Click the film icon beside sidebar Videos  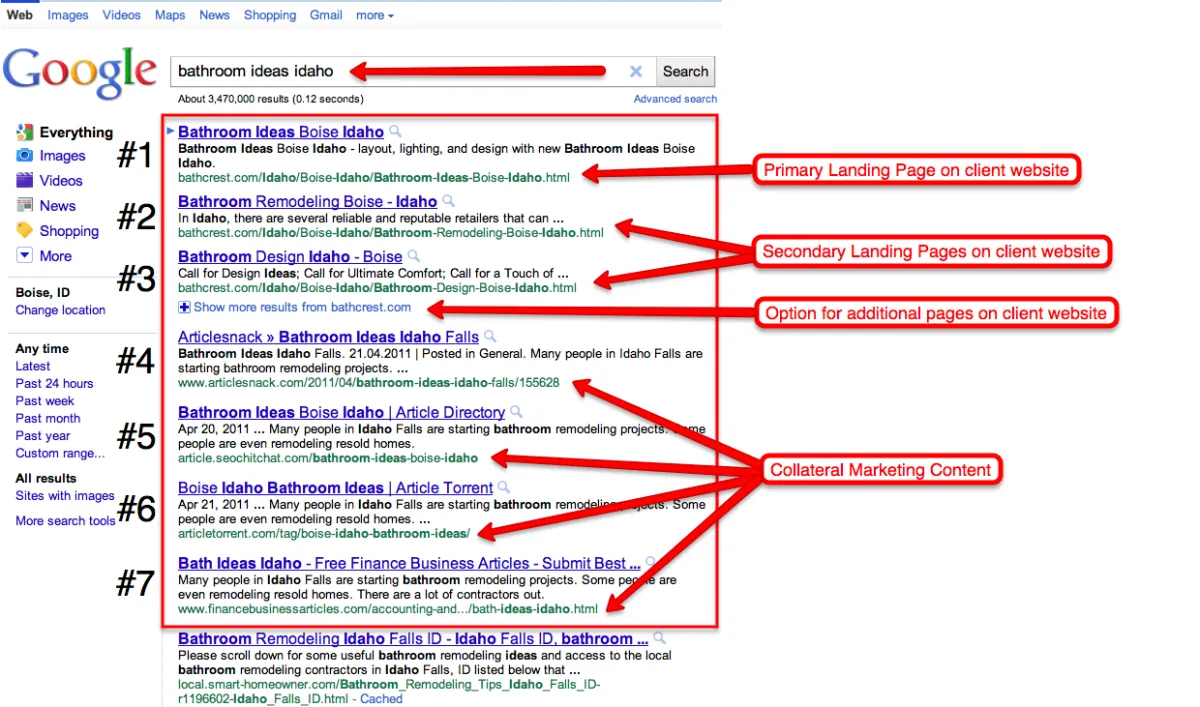tap(25, 181)
